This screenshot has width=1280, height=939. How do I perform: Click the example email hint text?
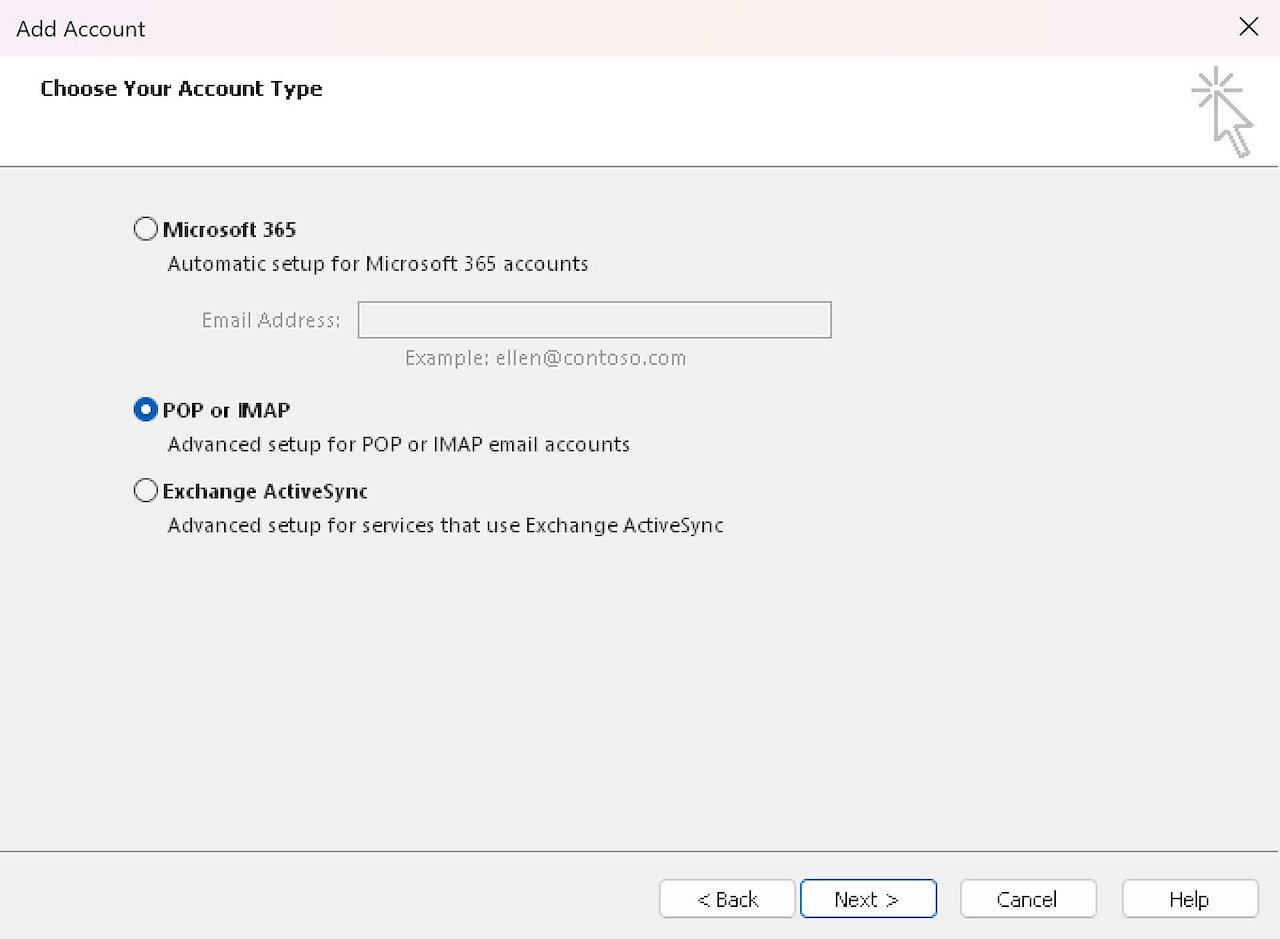click(x=545, y=357)
